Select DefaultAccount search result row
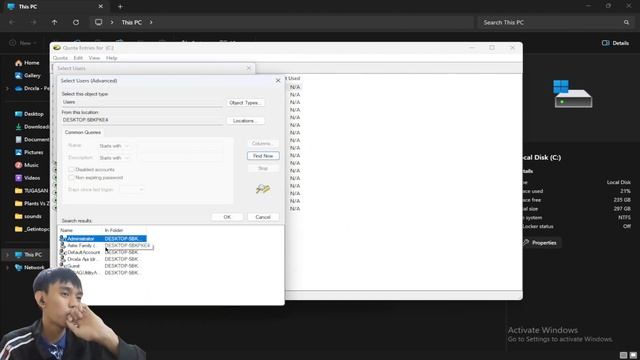The height and width of the screenshot is (360, 640). click(x=103, y=252)
